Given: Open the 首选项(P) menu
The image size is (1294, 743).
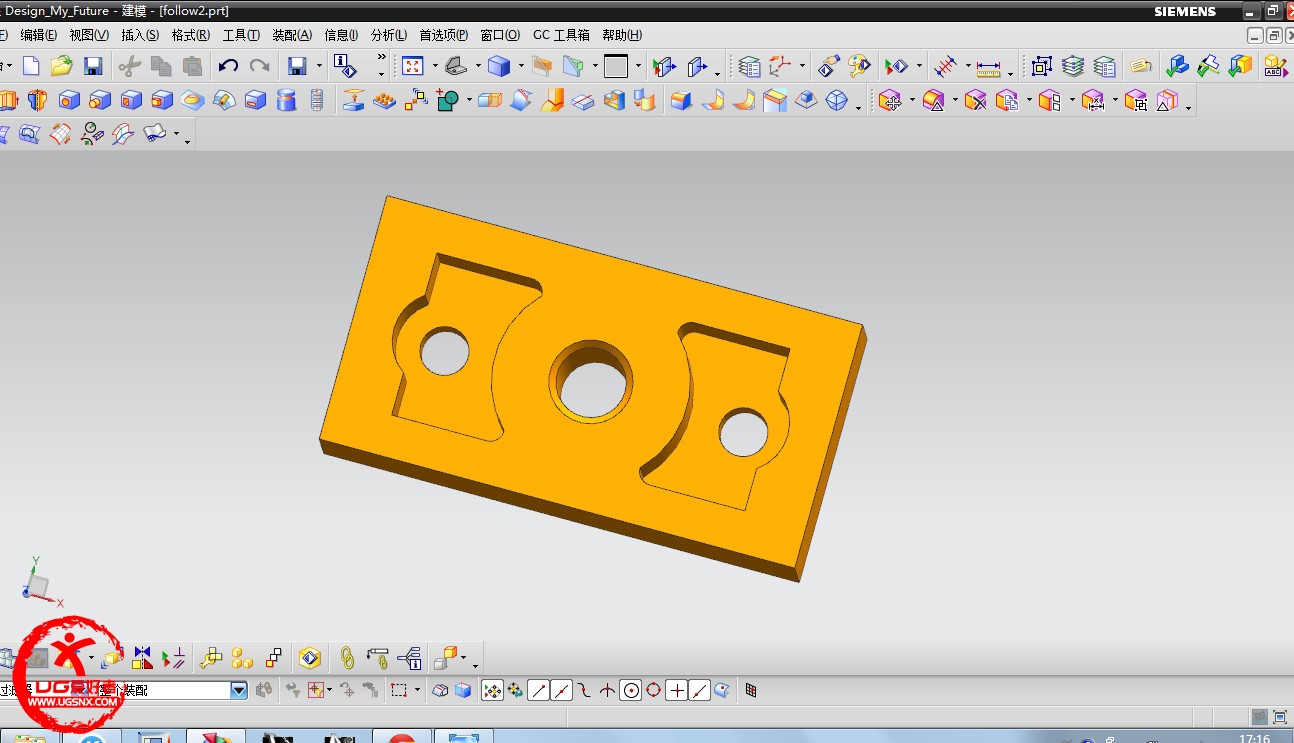Looking at the screenshot, I should tap(443, 35).
